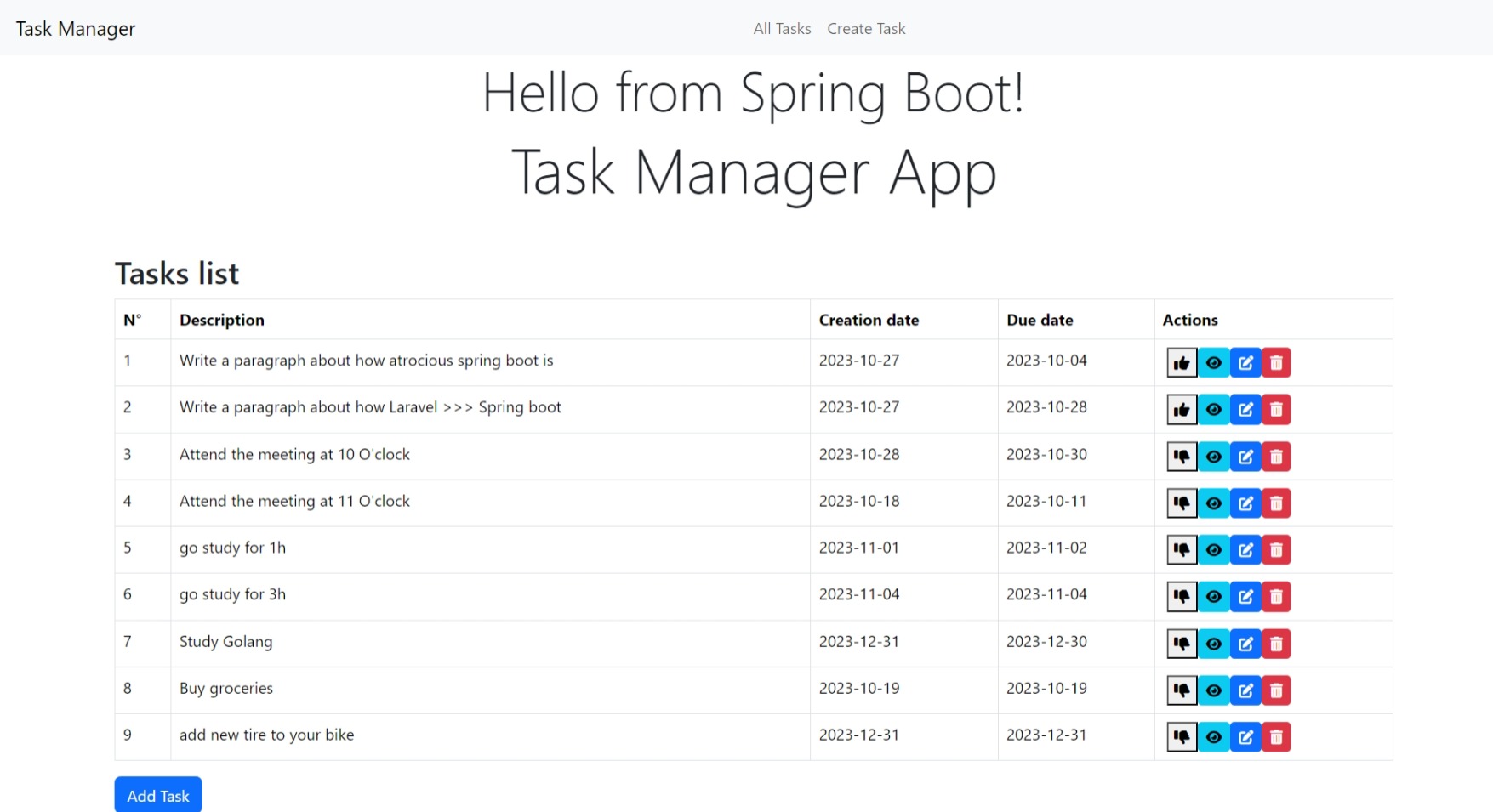
Task: Edit task 1 with pencil icon
Action: [1245, 363]
